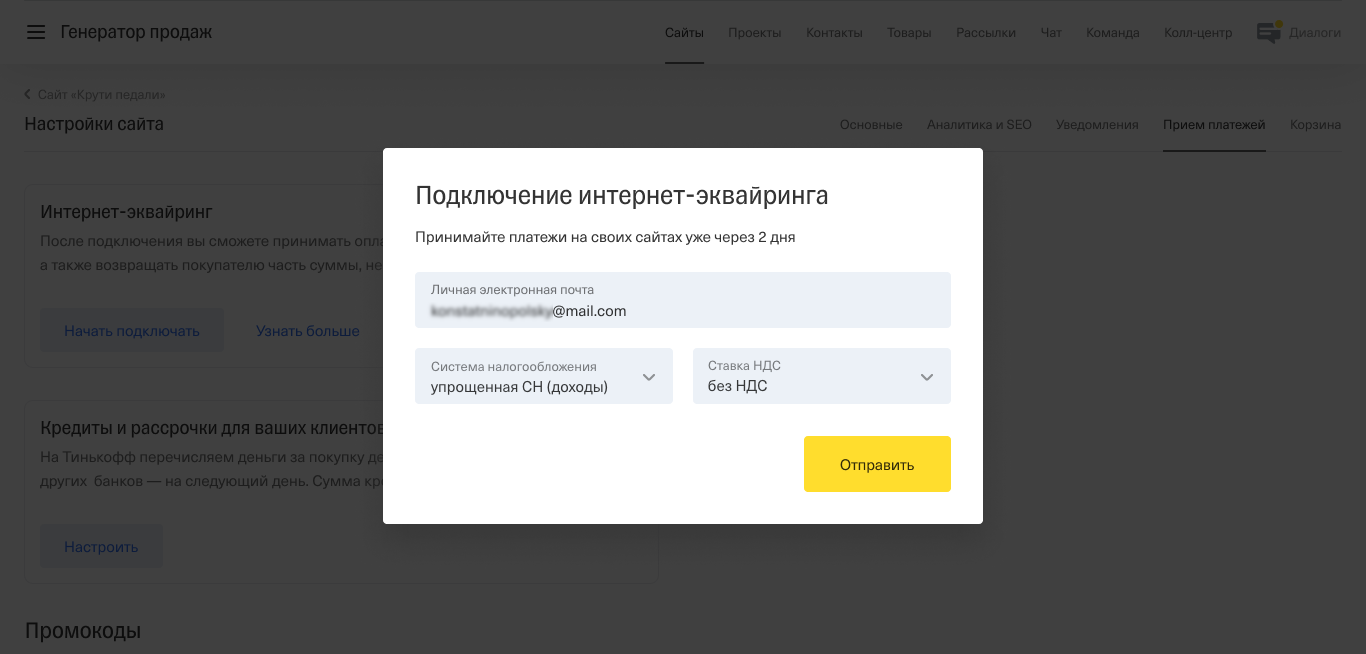
Task: Expand the Система налогообложения dropdown
Action: [x=544, y=376]
